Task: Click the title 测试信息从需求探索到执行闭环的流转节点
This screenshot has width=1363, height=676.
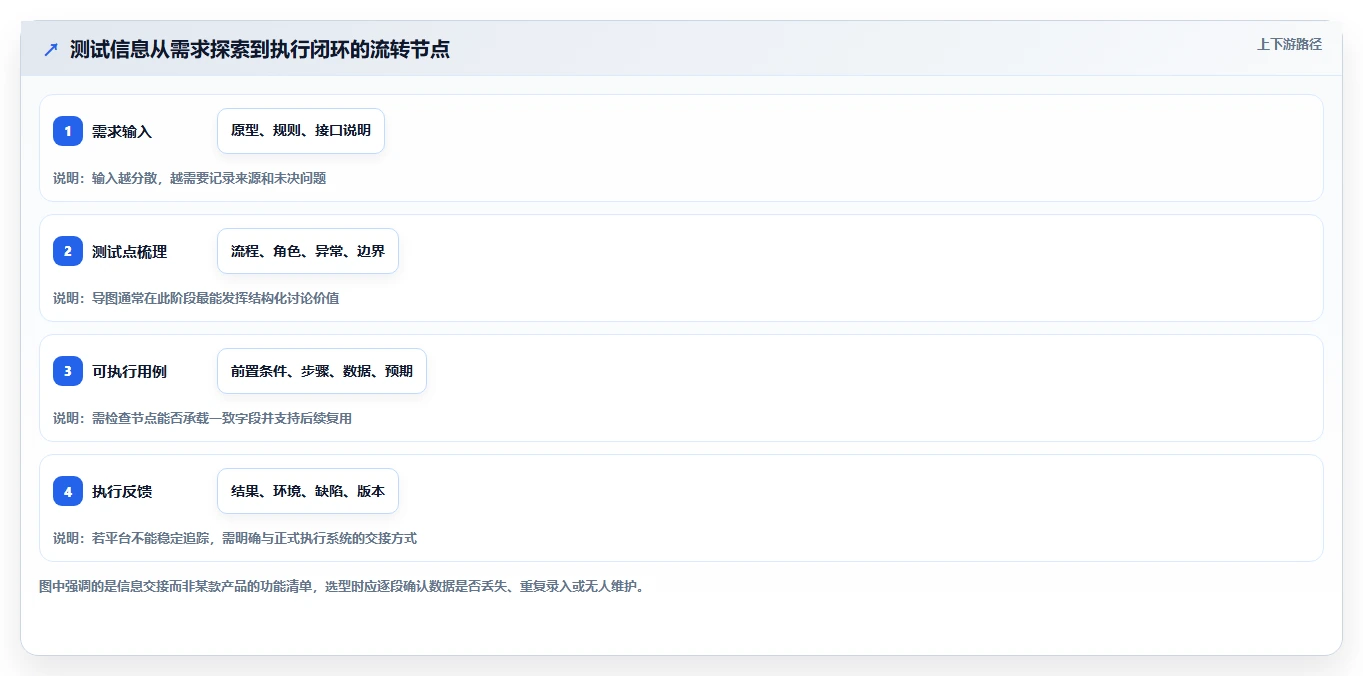Action: click(x=260, y=50)
